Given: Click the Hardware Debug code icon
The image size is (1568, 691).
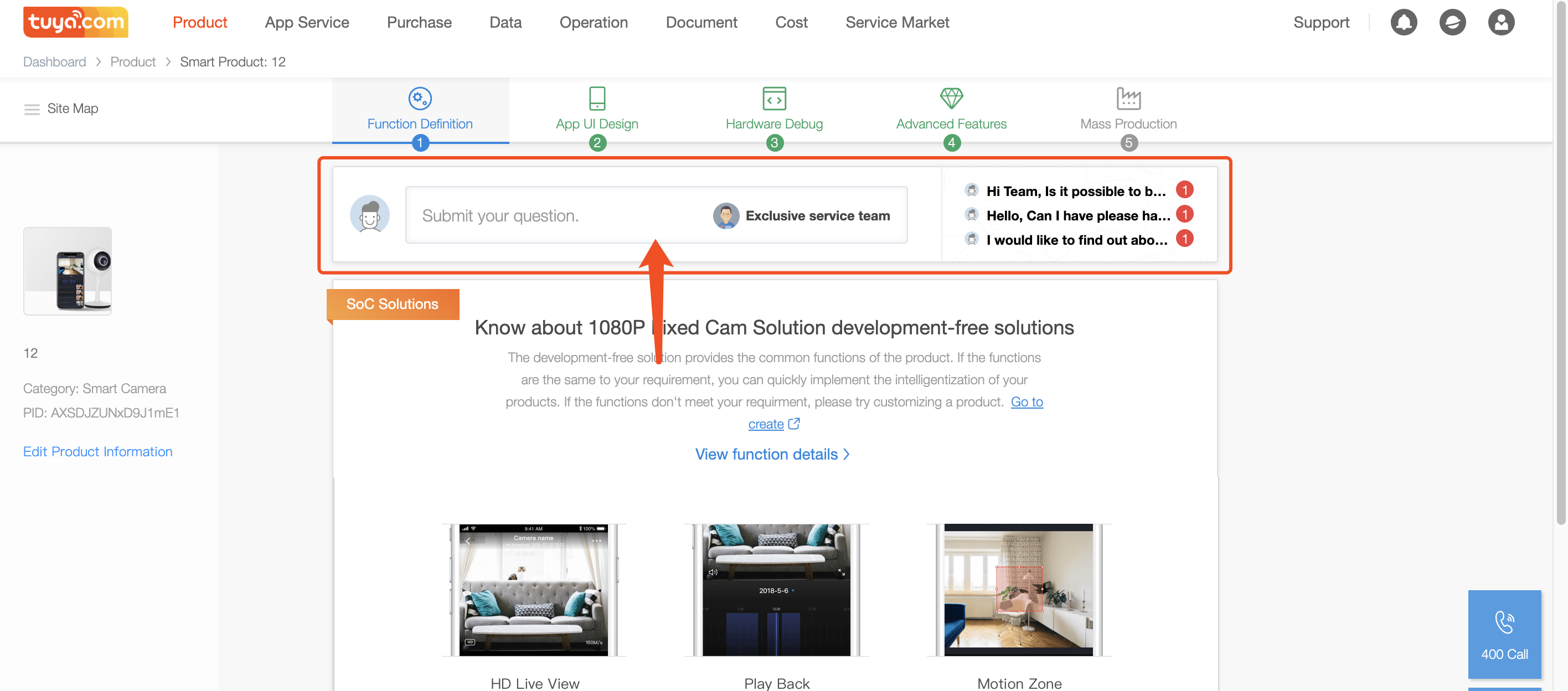Looking at the screenshot, I should [x=774, y=98].
